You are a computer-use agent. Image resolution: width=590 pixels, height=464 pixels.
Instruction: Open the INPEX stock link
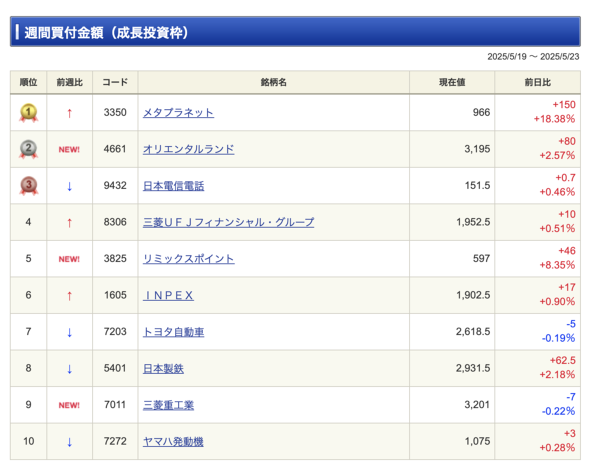click(x=168, y=295)
